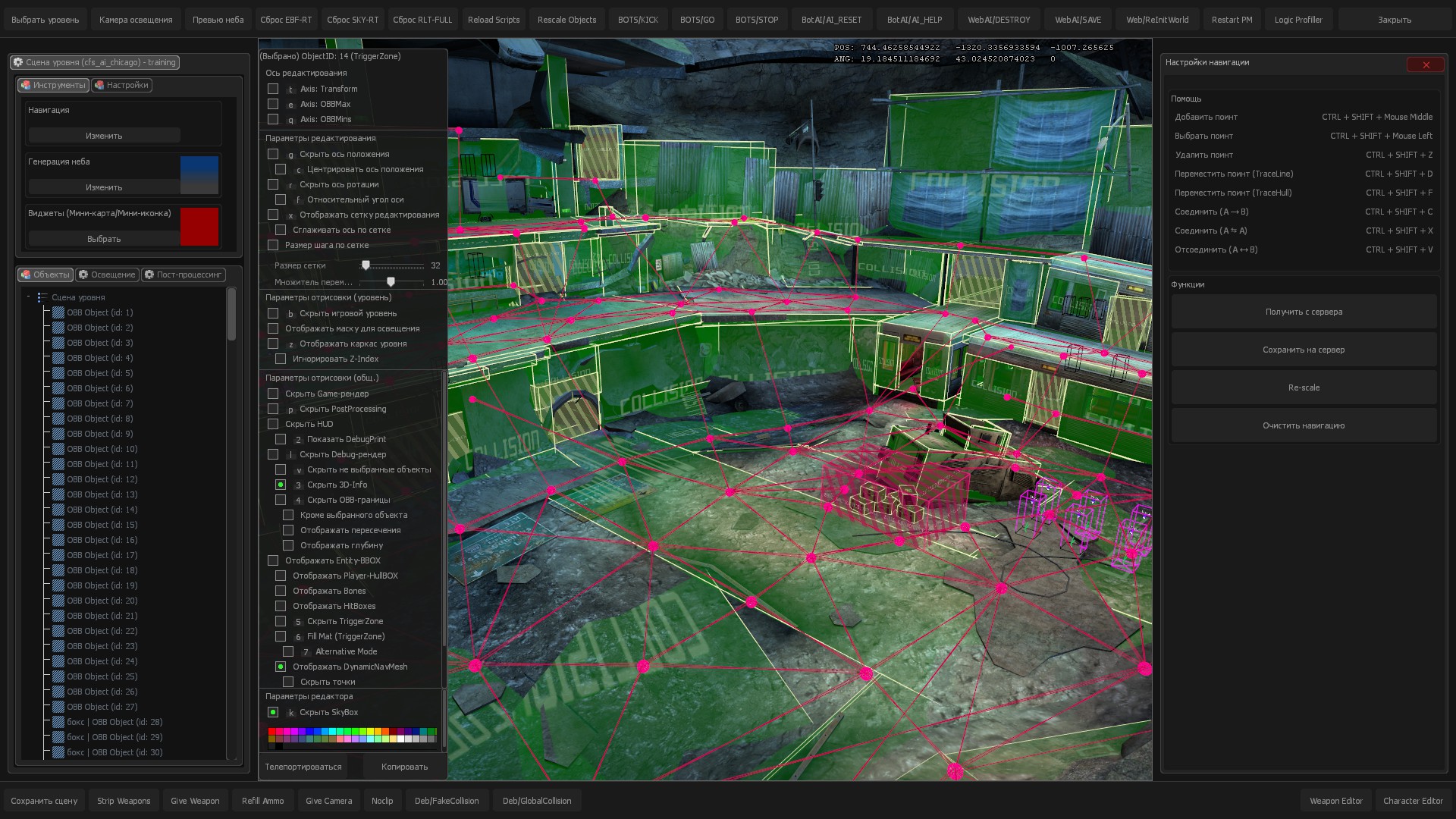The height and width of the screenshot is (819, 1456).
Task: Click the sky gradient color swatch
Action: click(x=199, y=175)
